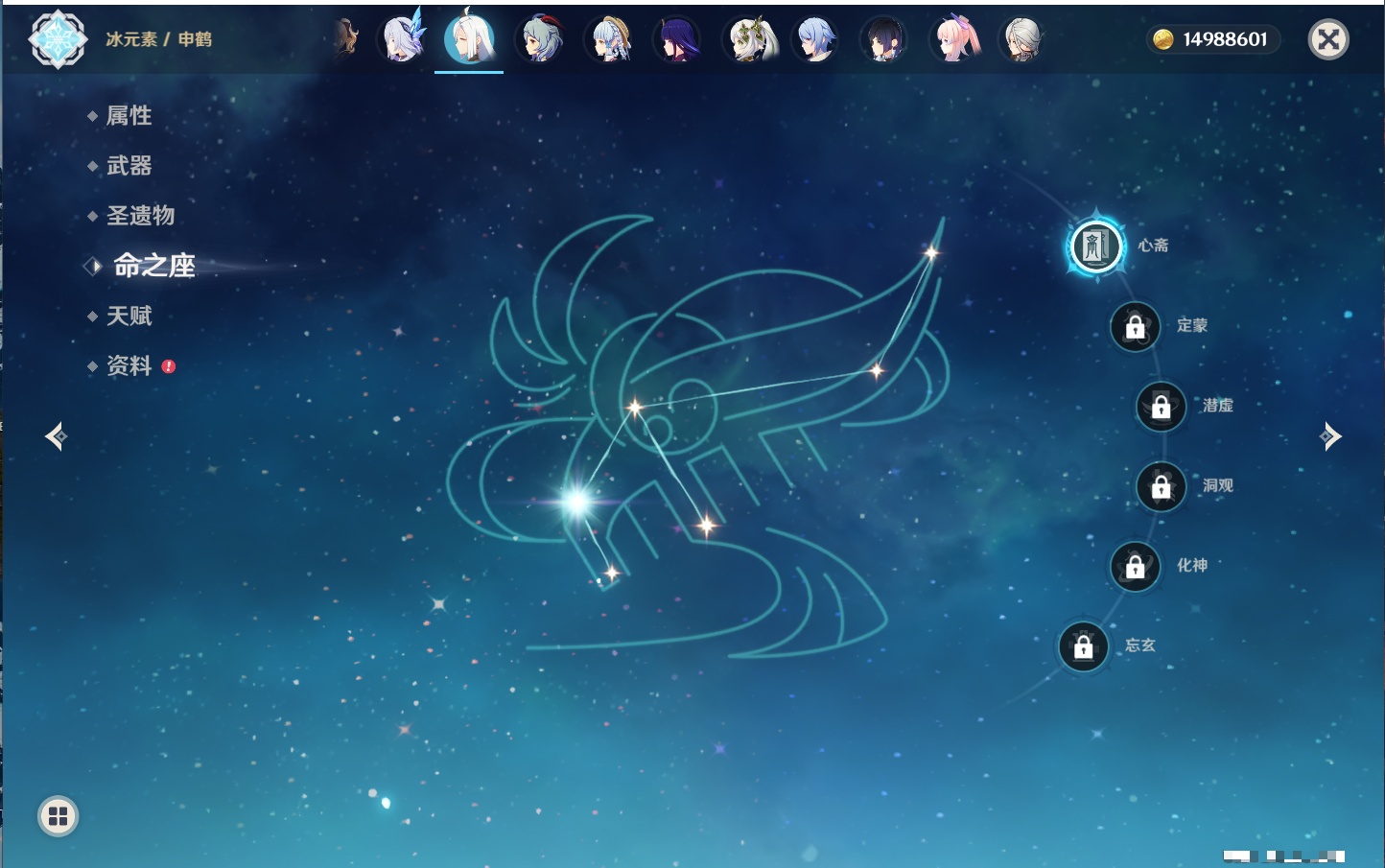Click the largest glowing star in the constellation
The height and width of the screenshot is (868, 1385).
coord(577,501)
